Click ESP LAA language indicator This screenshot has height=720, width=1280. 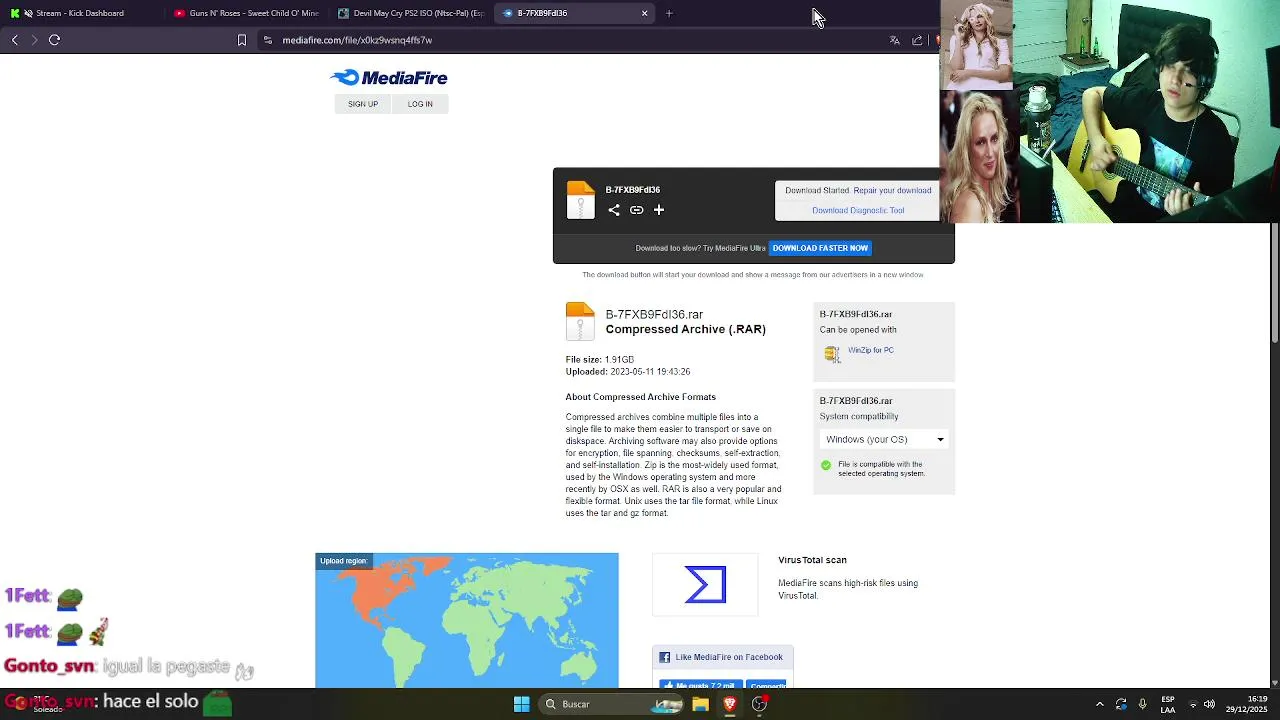pos(1168,704)
